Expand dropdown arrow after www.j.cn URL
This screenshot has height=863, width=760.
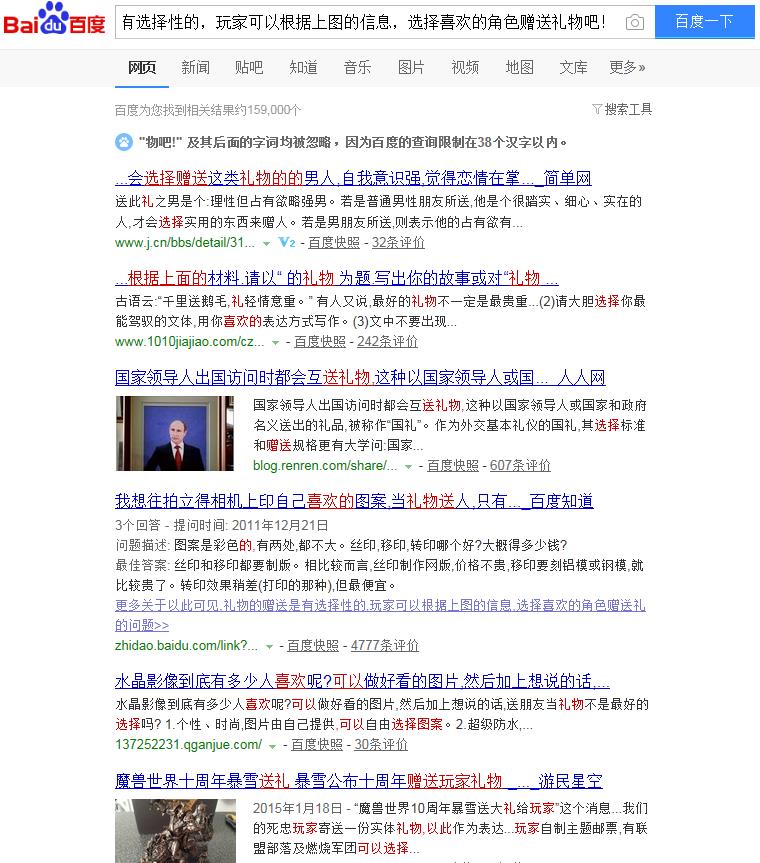pyautogui.click(x=266, y=243)
